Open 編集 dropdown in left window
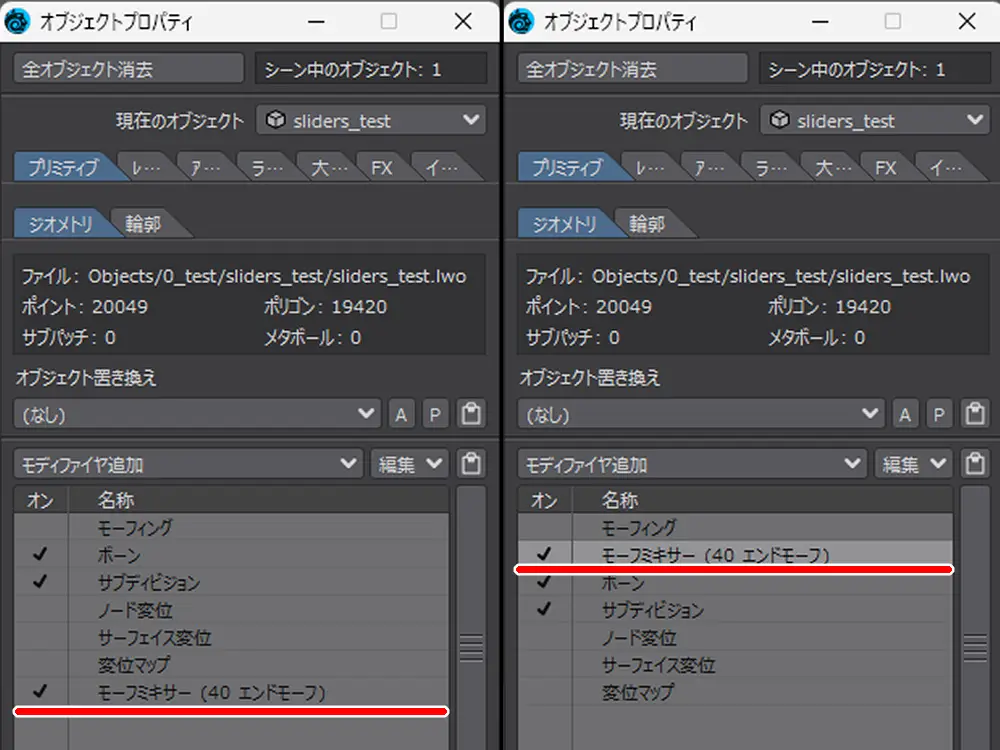 (408, 464)
